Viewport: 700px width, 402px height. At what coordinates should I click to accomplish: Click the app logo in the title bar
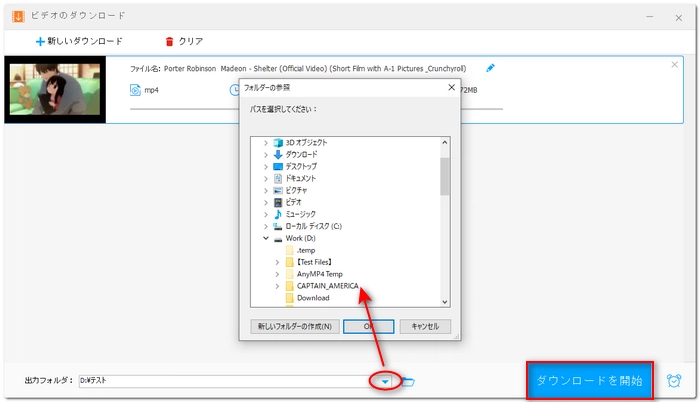18,17
